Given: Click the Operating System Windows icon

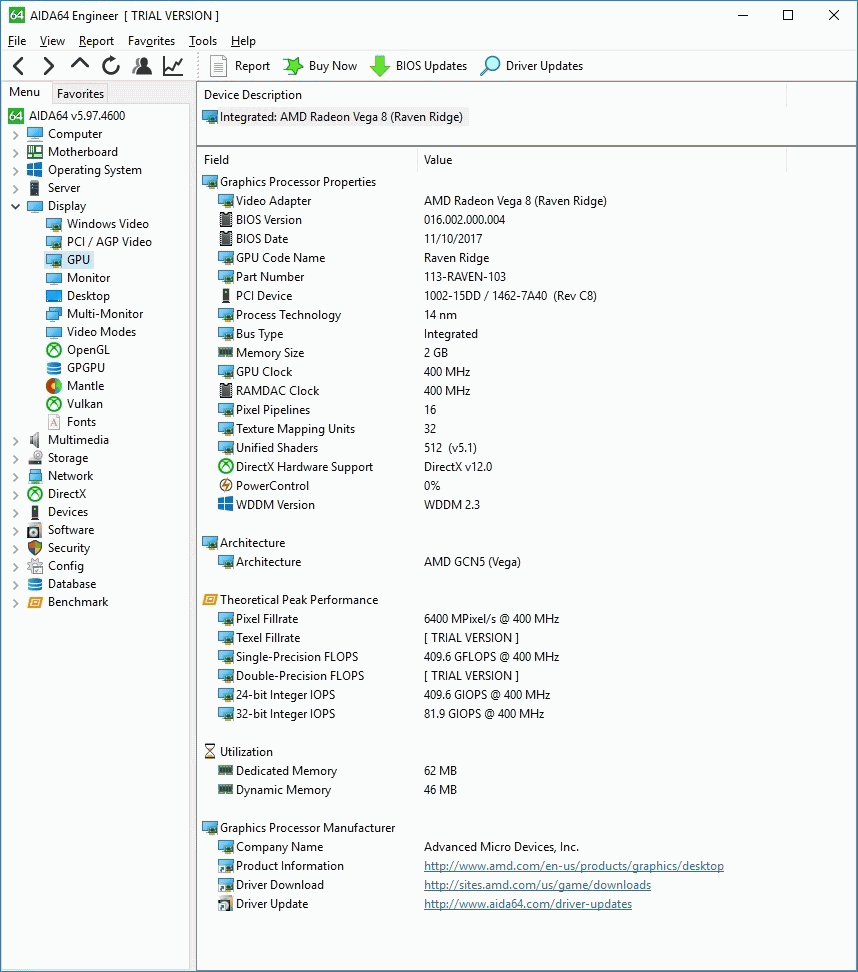Looking at the screenshot, I should point(35,170).
